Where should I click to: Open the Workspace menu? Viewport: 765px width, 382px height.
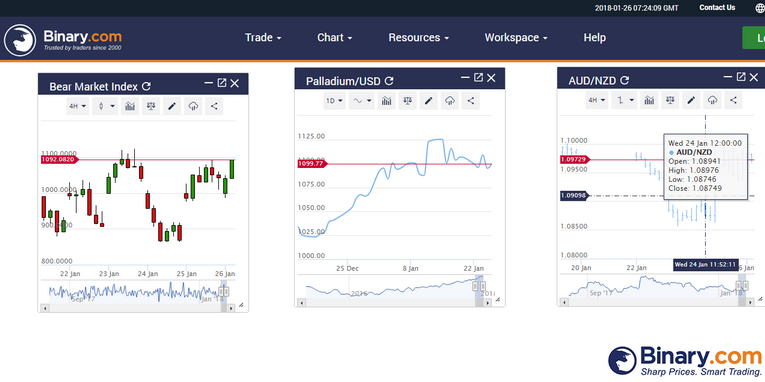pos(516,38)
